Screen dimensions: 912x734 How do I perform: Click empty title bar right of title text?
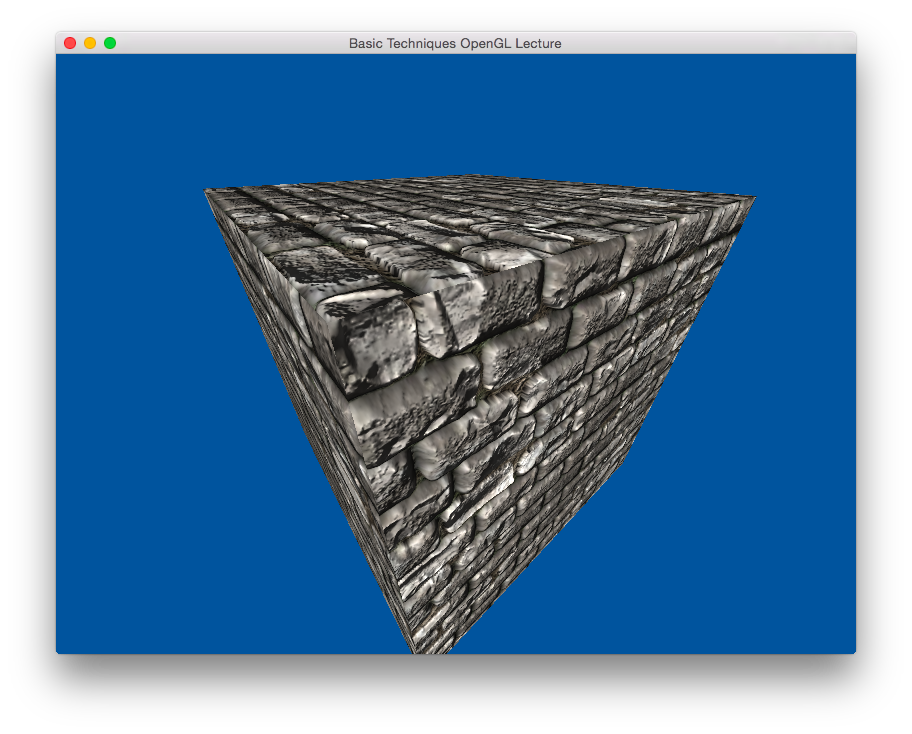[x=700, y=43]
